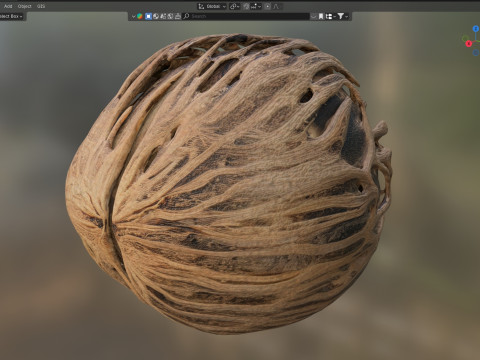Open the Global transform orientation dropdown
Image resolution: width=480 pixels, height=360 pixels.
point(212,6)
